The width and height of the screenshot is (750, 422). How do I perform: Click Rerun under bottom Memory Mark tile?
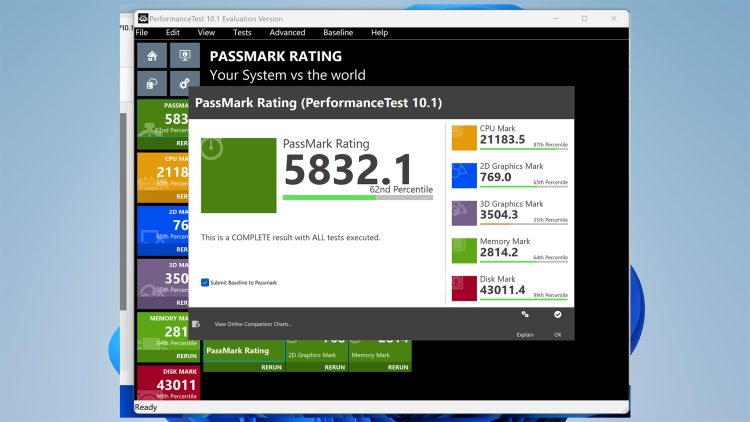pos(398,367)
